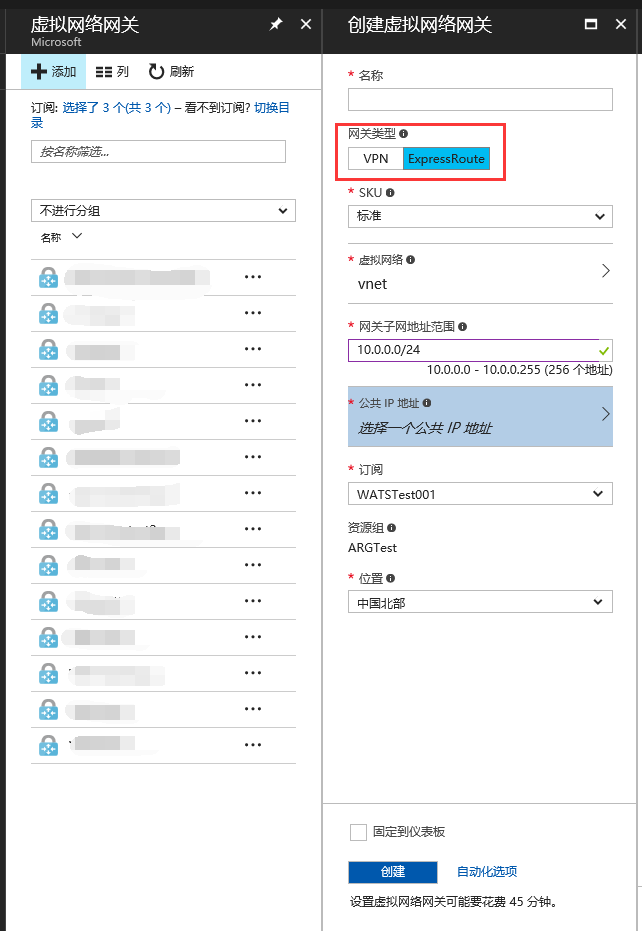Check the 固定到仪表板 checkbox
The image size is (642, 931).
(358, 832)
